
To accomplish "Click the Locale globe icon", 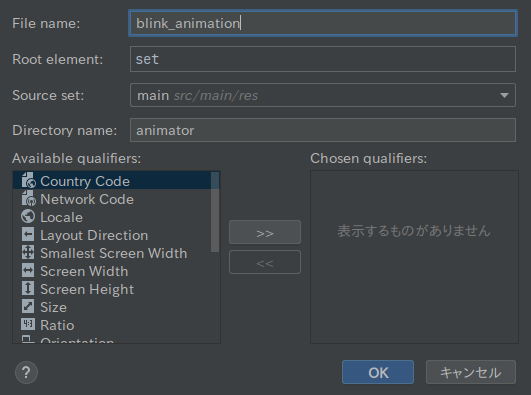I will click(28, 216).
